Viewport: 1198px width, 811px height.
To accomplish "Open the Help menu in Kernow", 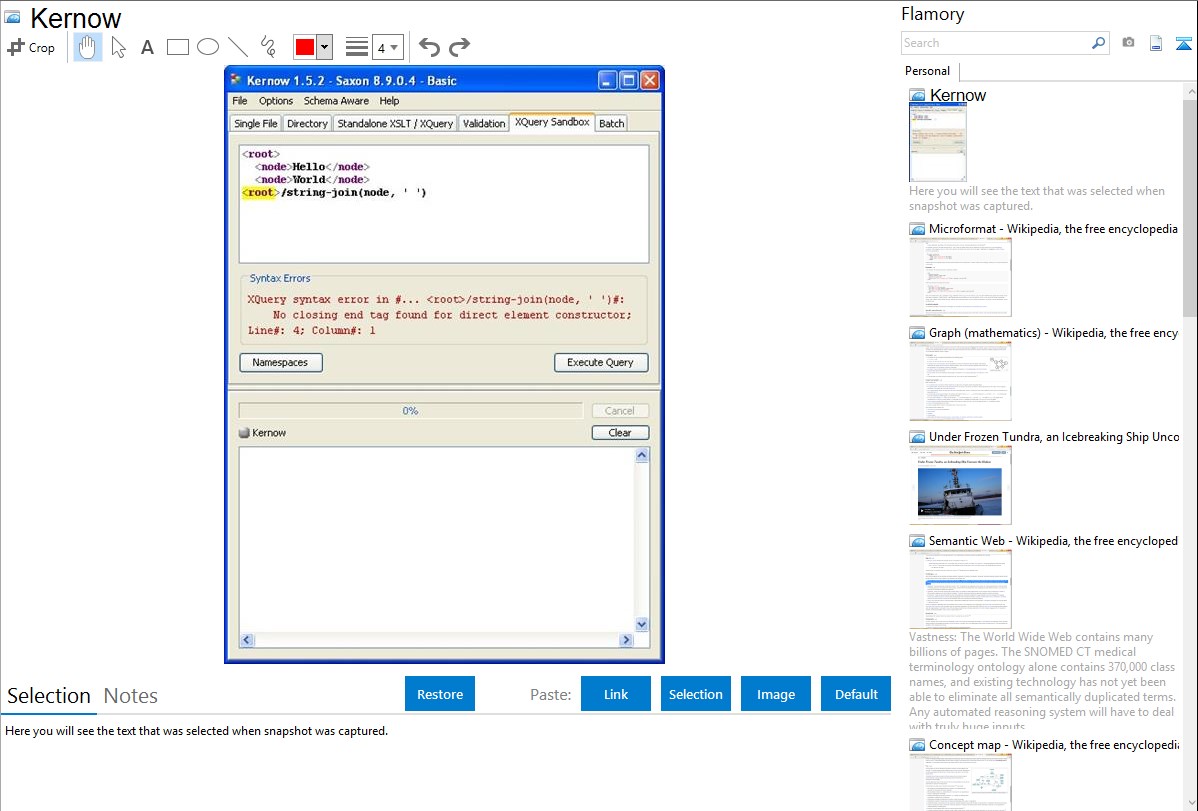I will [389, 101].
